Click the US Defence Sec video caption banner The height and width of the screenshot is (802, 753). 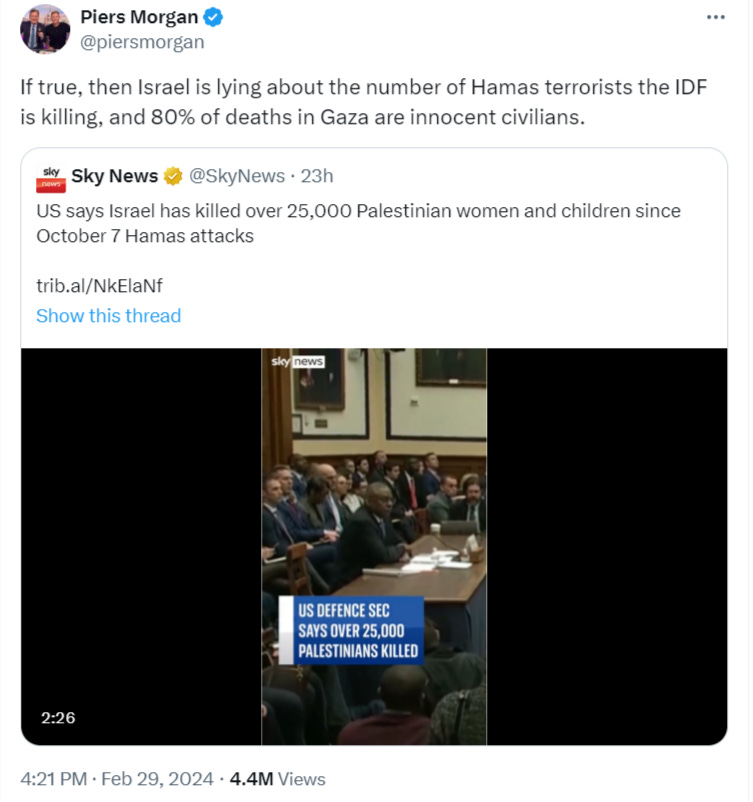(x=351, y=630)
